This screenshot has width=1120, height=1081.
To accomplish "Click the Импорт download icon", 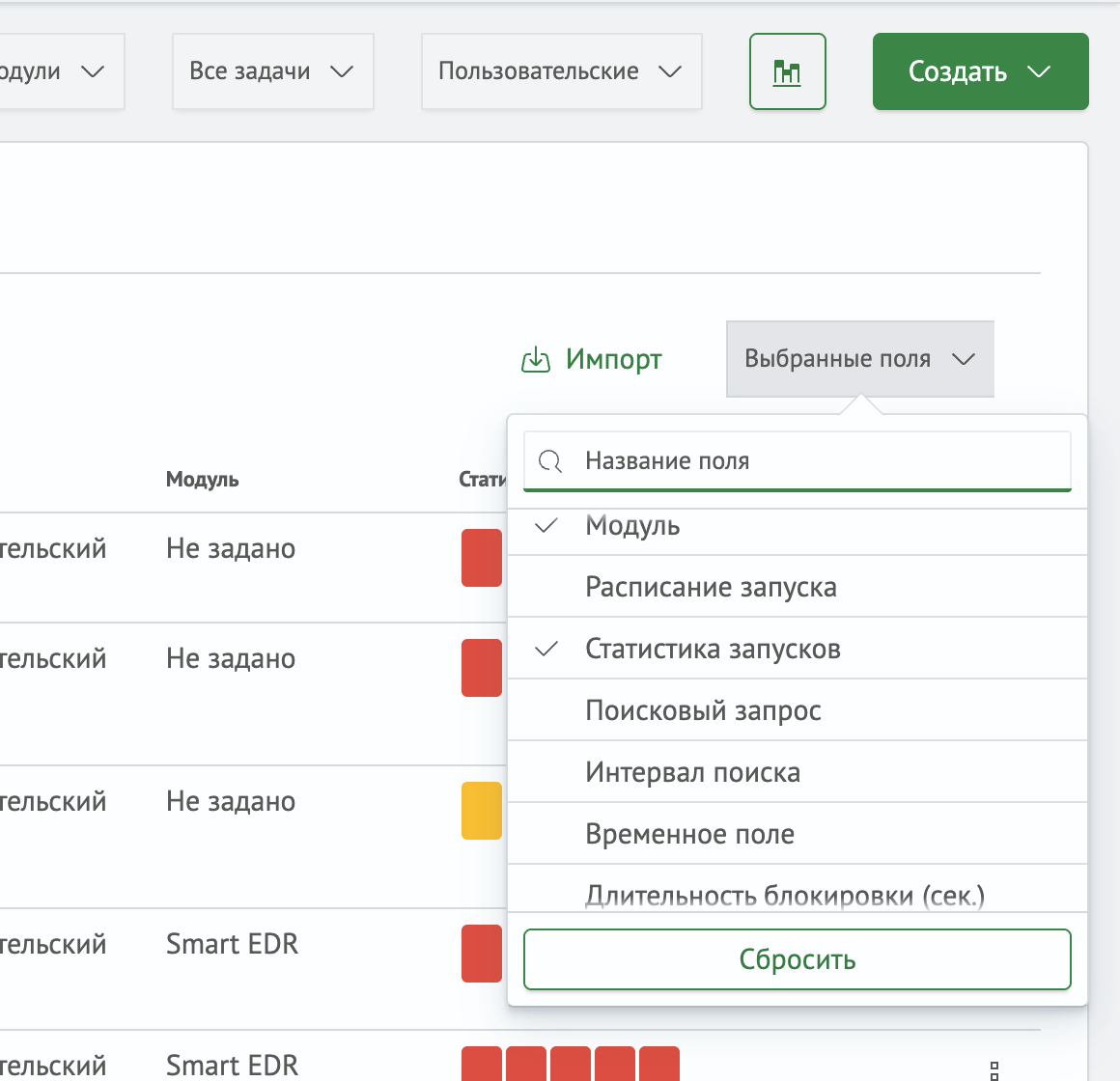I will [x=536, y=360].
